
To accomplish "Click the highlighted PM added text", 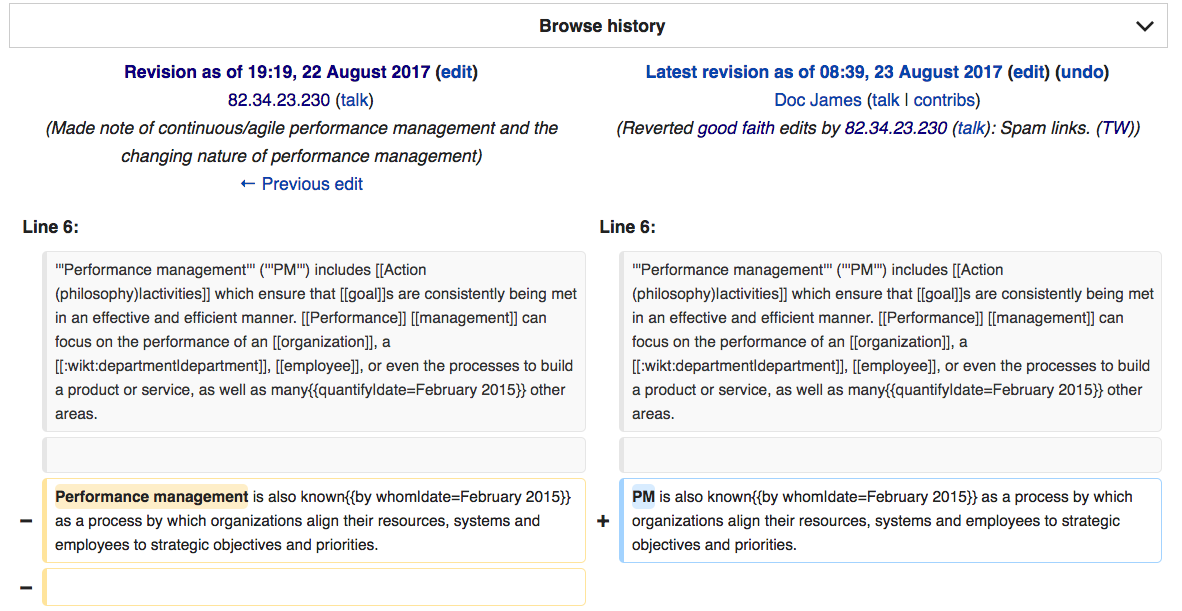I will click(x=643, y=497).
